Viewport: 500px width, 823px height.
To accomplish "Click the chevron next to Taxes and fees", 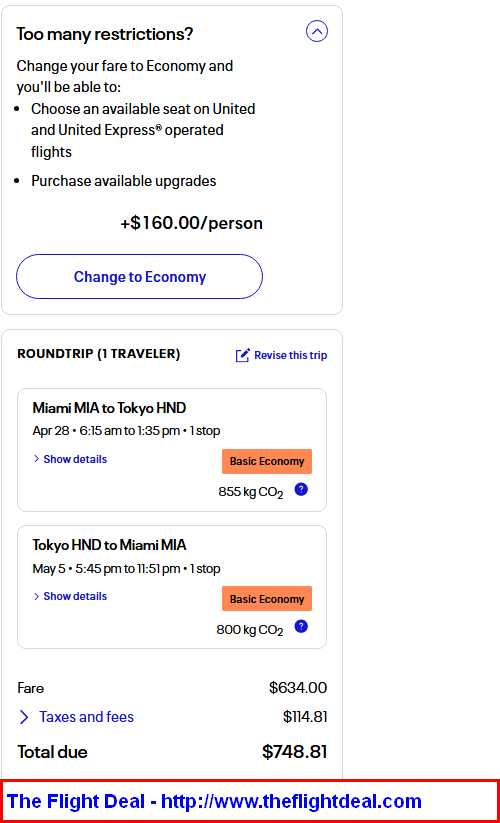I will [24, 717].
